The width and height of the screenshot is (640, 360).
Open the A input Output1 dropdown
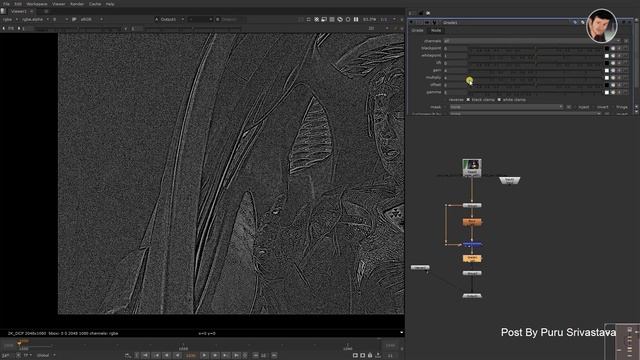tap(169, 19)
